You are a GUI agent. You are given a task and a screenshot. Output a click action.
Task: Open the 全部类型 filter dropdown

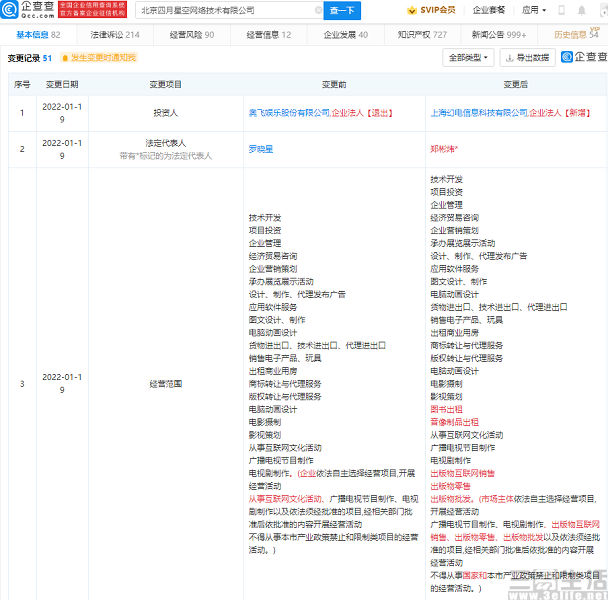click(x=468, y=58)
